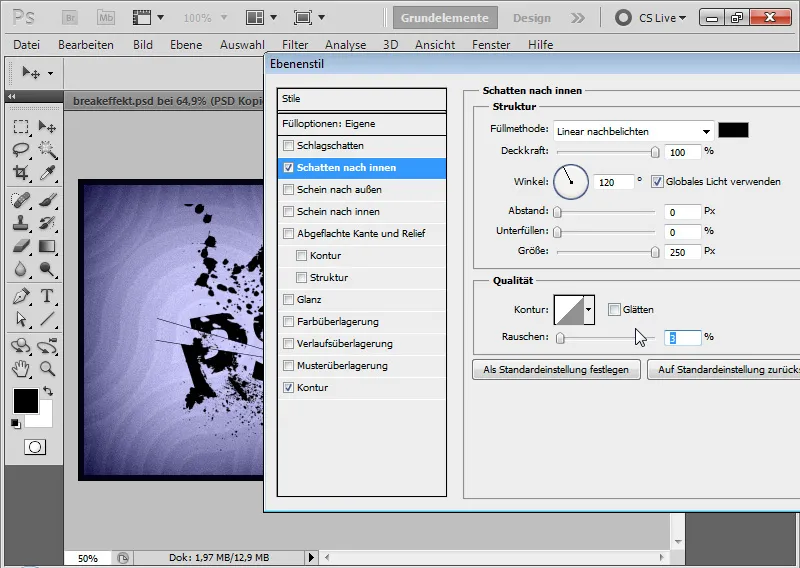Select the Crop tool
Screen dimensions: 800x568
pyautogui.click(x=21, y=173)
